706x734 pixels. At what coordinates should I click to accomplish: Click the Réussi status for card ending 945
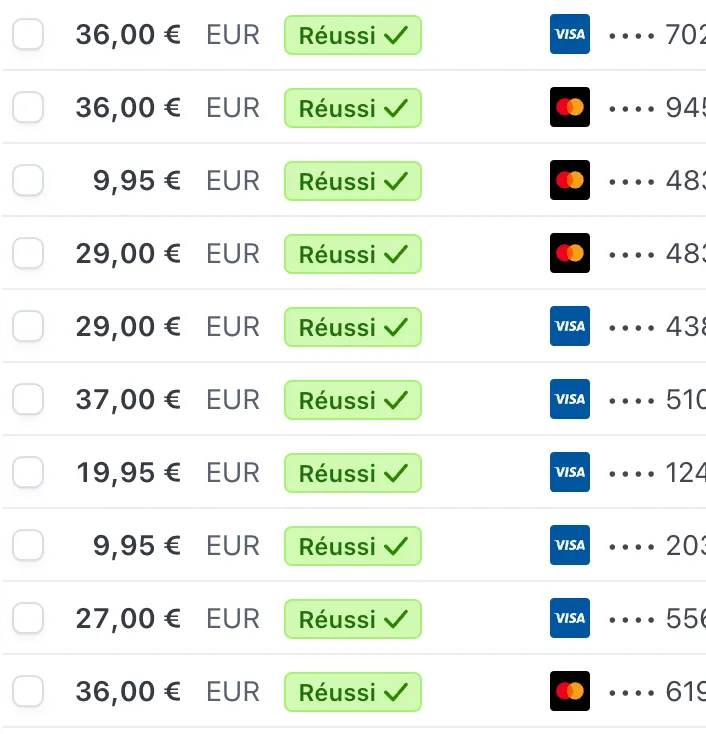pyautogui.click(x=353, y=108)
